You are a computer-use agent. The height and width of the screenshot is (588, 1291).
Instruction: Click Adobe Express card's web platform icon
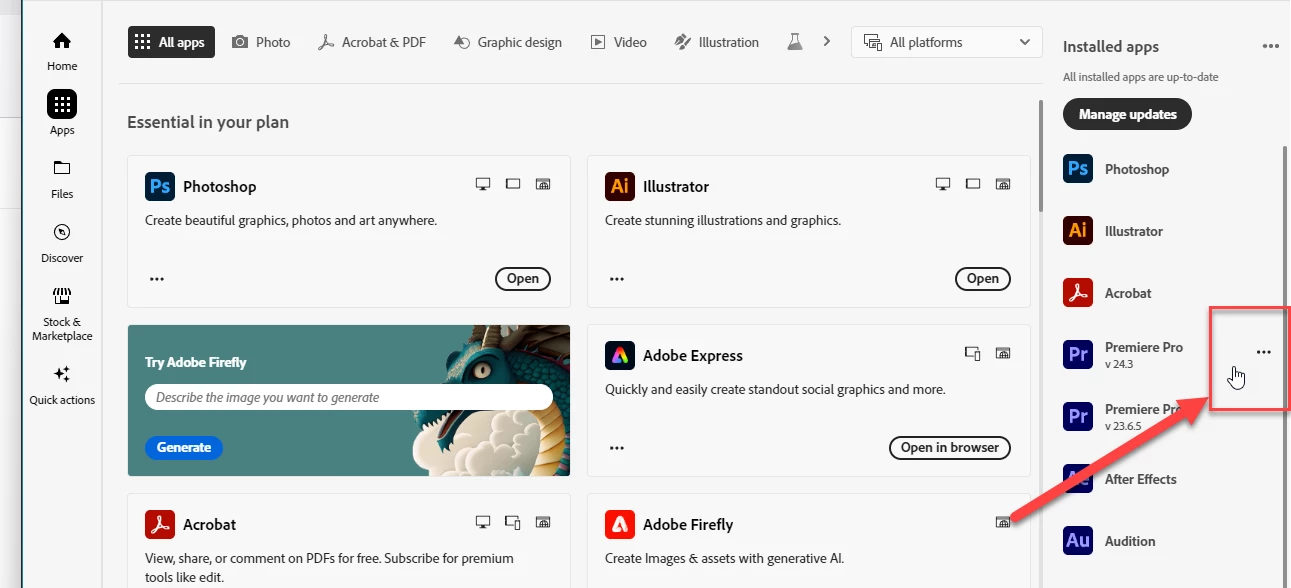coord(1003,353)
